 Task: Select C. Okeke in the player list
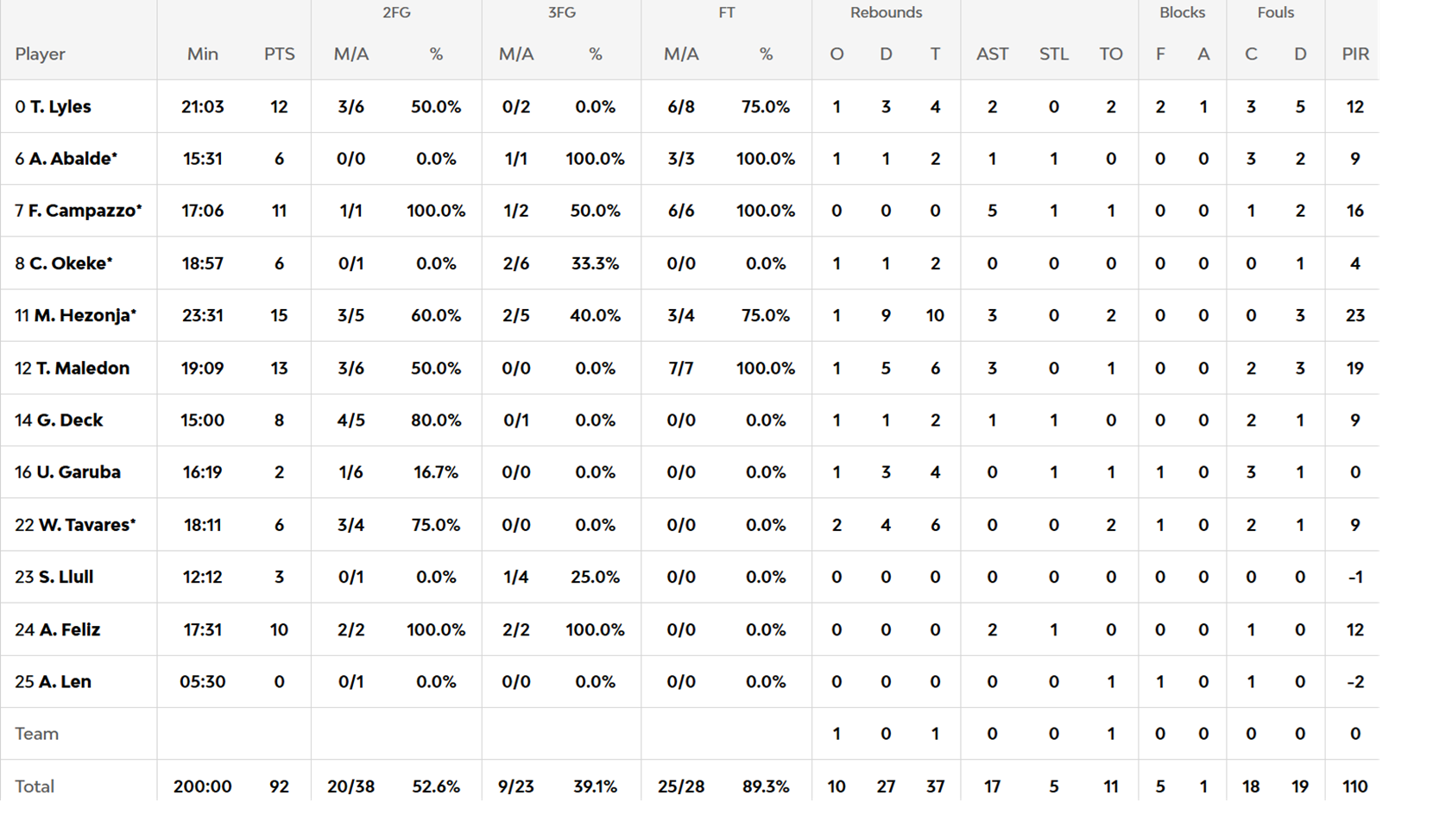click(x=70, y=263)
